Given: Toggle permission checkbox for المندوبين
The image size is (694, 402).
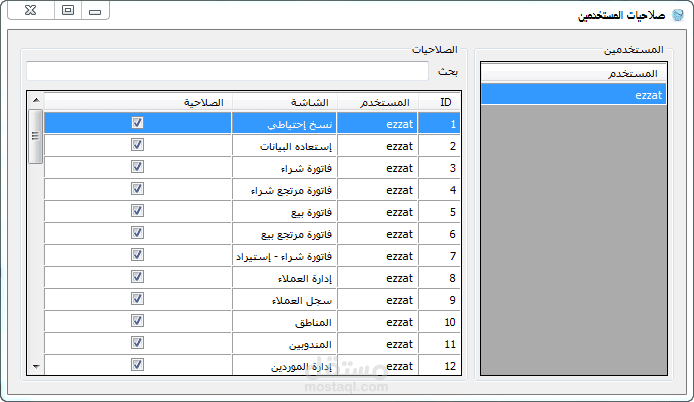Looking at the screenshot, I should (137, 343).
